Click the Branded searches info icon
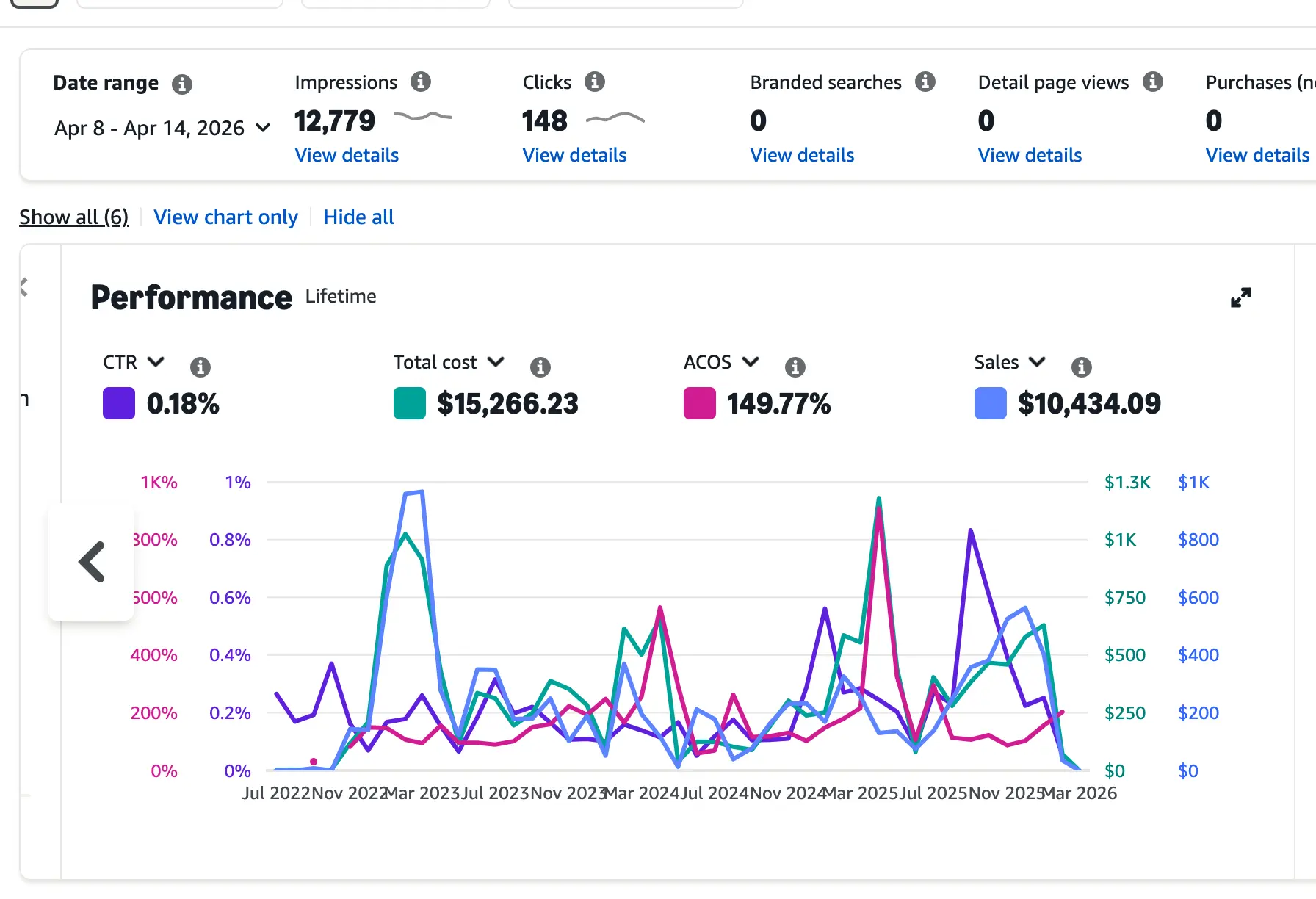The width and height of the screenshot is (1316, 899). (x=925, y=82)
